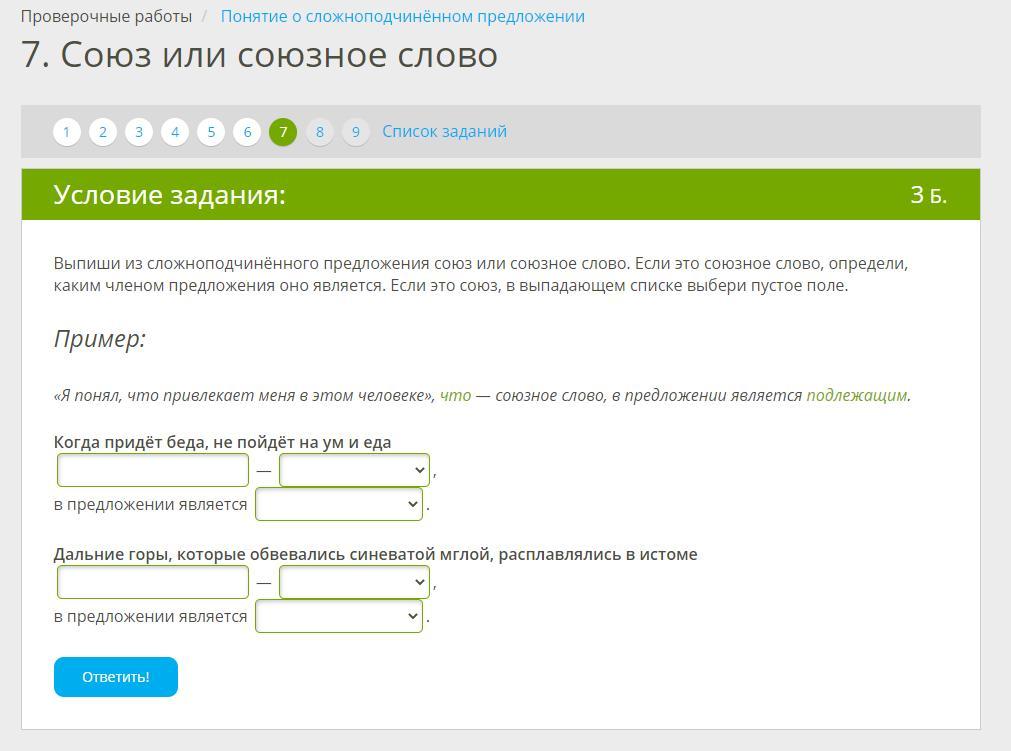Open the Список заданий link
The image size is (1011, 751).
[x=444, y=132]
